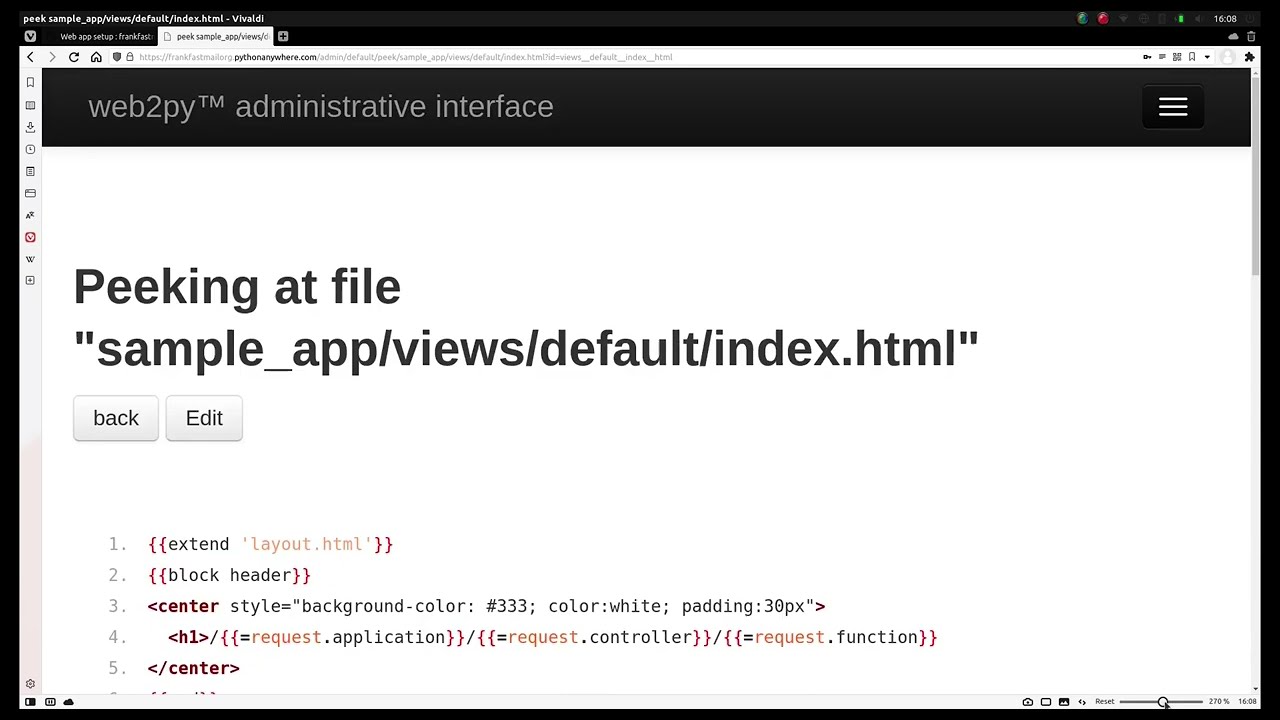Open saved passwords key icon
This screenshot has height=720, width=1280.
coord(1147,57)
